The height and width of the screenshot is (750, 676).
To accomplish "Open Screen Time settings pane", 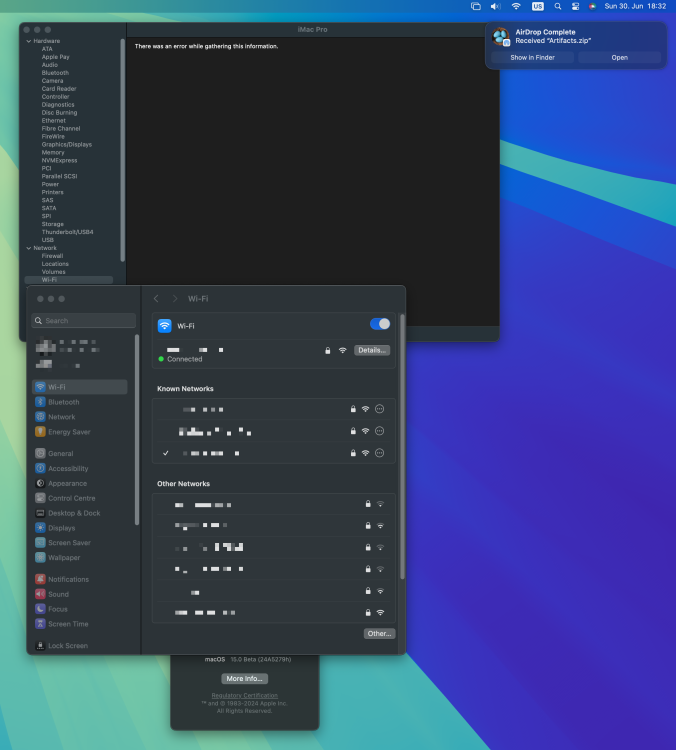I will pos(79,623).
